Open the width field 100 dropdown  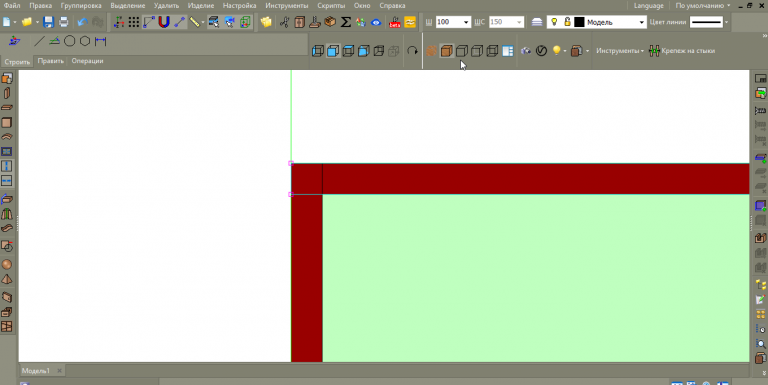[466, 23]
